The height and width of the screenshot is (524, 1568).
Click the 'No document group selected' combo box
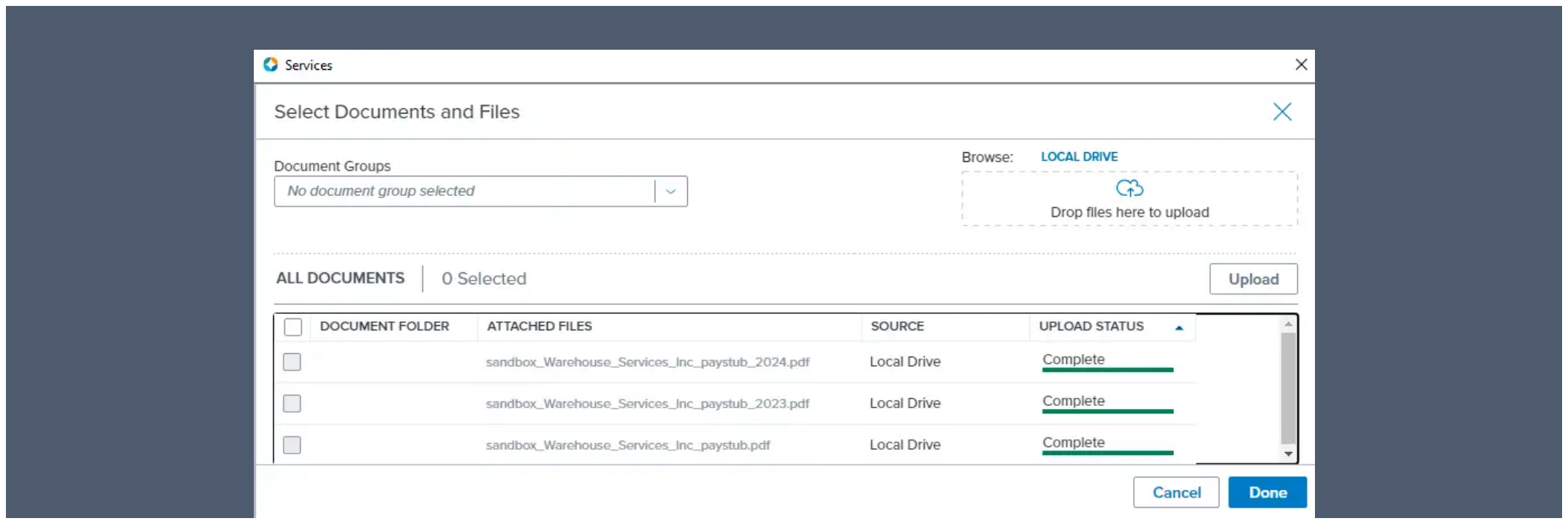pos(465,191)
